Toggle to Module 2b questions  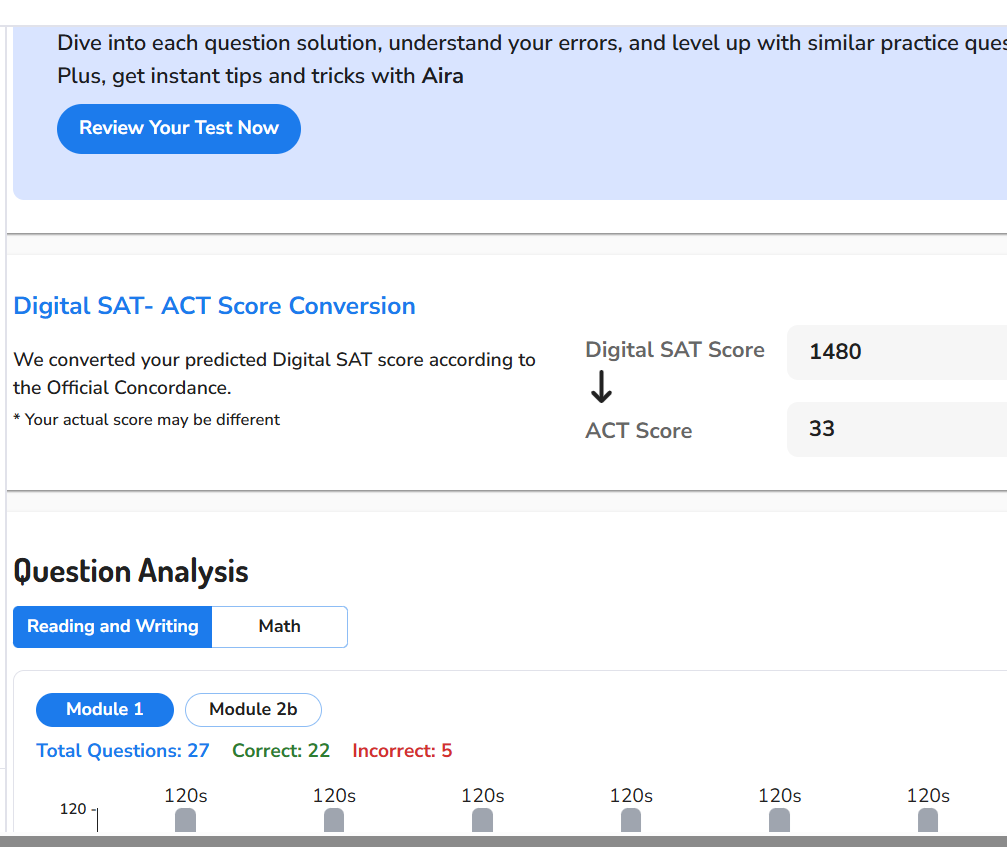[253, 709]
